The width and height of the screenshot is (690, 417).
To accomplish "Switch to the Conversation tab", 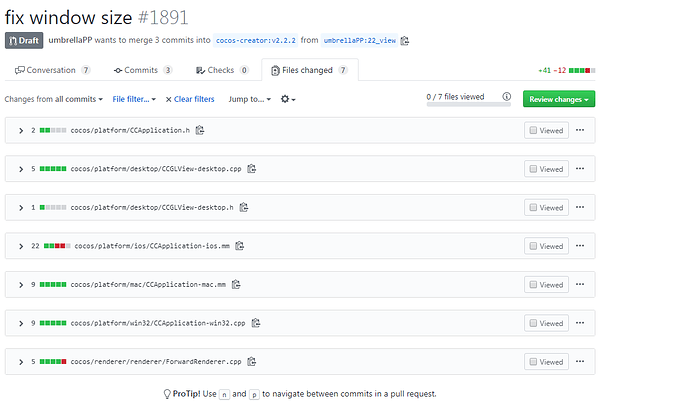I will pyautogui.click(x=52, y=71).
